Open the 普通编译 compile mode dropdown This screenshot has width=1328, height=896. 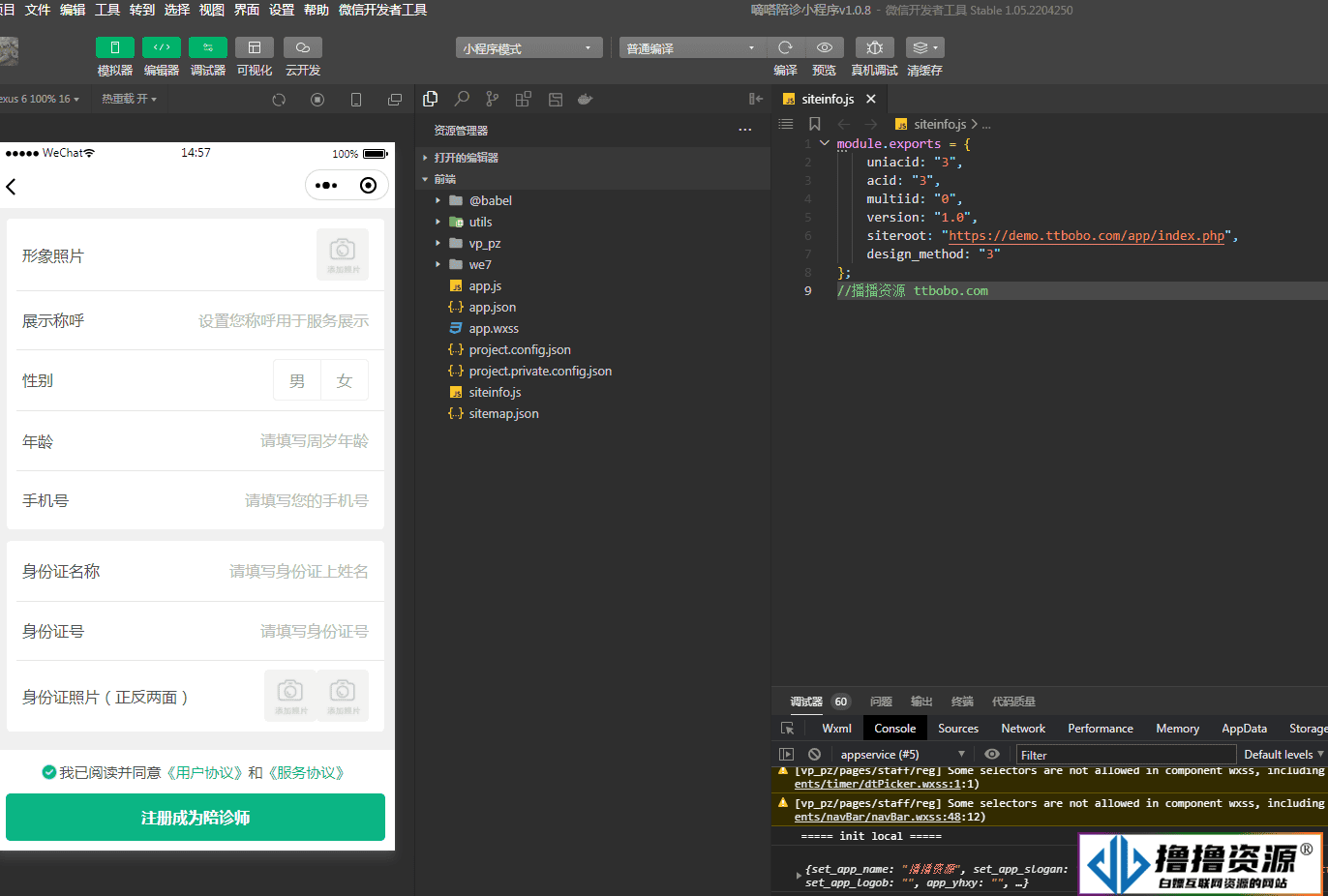692,48
